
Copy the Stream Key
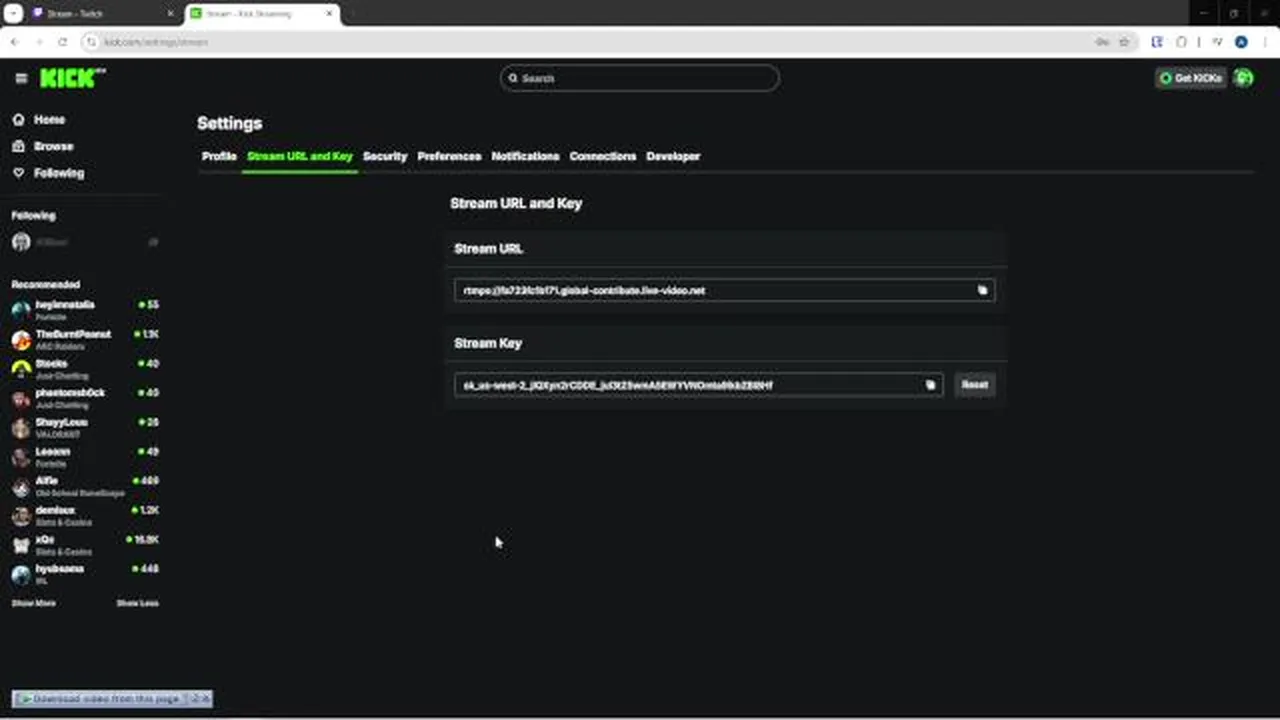point(930,385)
